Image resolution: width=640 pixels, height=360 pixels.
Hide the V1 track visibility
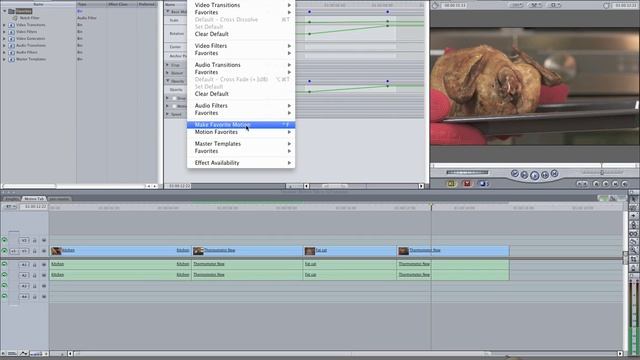click(4, 251)
